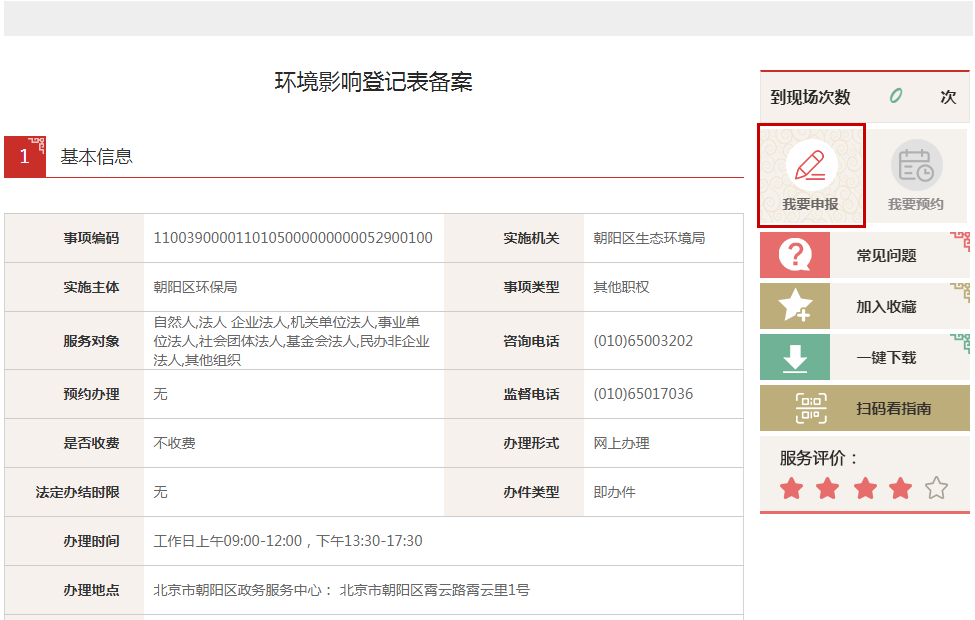Viewport: 975px width, 620px height.
Task: Click the 扫码看指南 QR code icon
Action: (811, 408)
